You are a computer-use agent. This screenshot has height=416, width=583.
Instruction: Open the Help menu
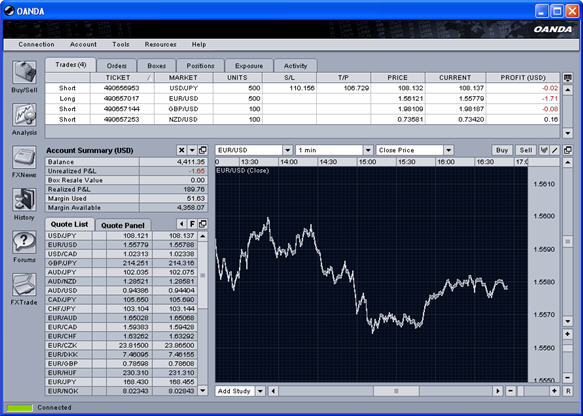[199, 44]
